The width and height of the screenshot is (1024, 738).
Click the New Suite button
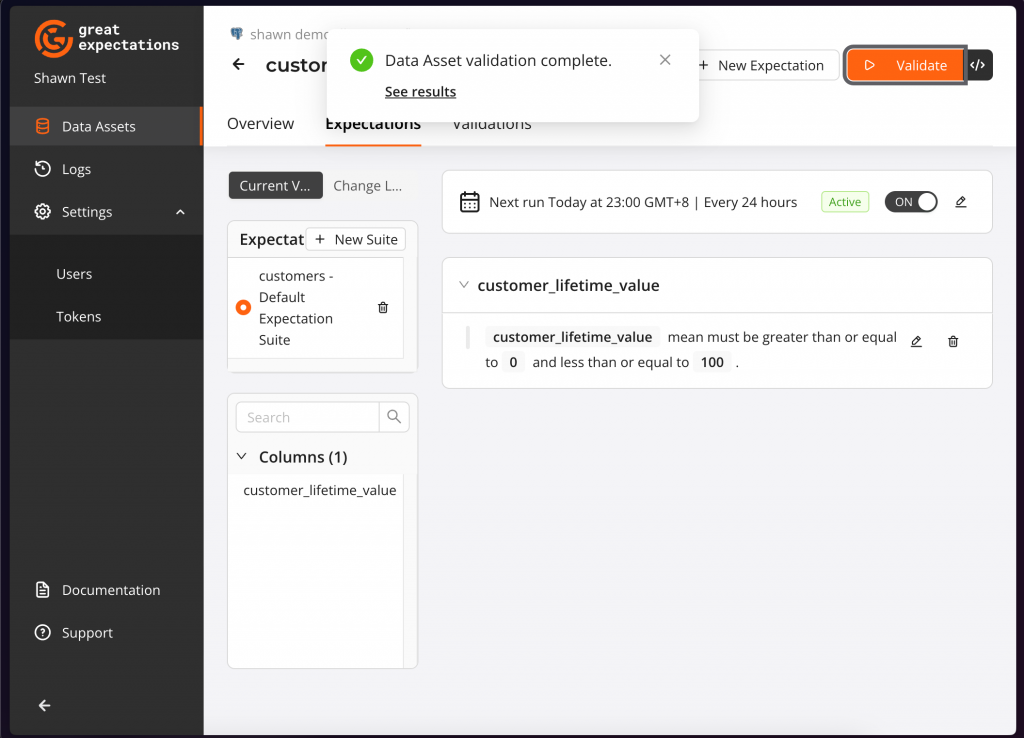(356, 240)
